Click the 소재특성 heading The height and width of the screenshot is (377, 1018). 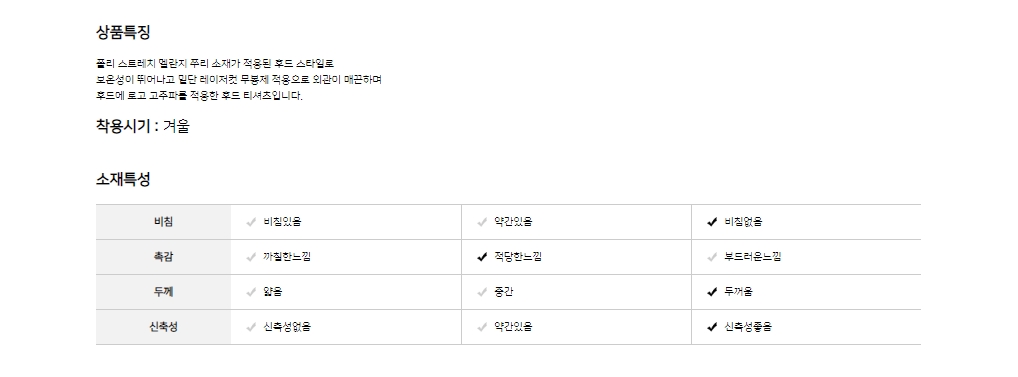click(x=123, y=179)
